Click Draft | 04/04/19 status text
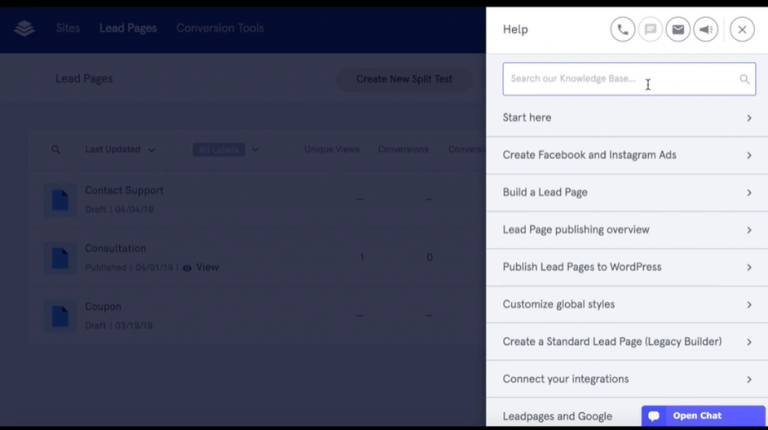 119,210
